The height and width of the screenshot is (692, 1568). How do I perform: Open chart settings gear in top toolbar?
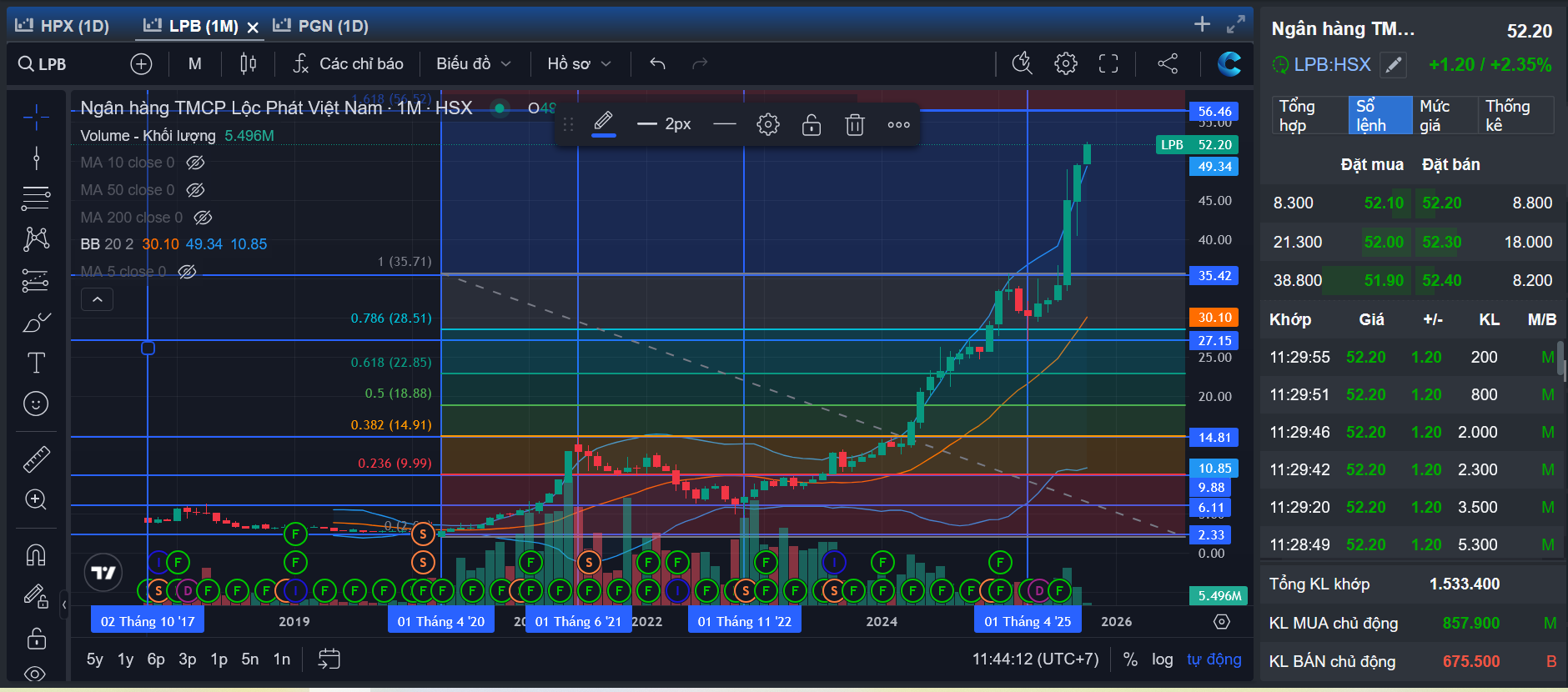click(x=1065, y=64)
